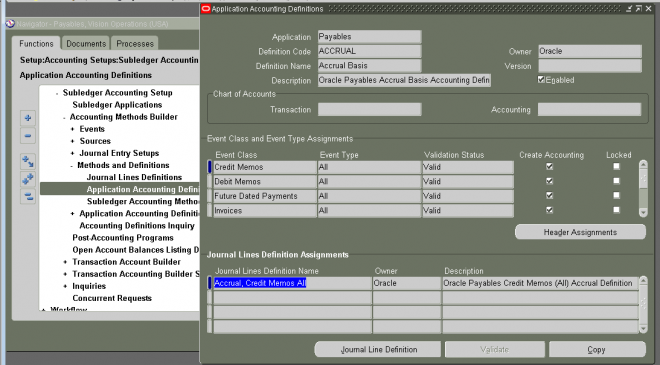Click the Expand All navigator button
Screen dimensions: 660x365
tap(28, 179)
